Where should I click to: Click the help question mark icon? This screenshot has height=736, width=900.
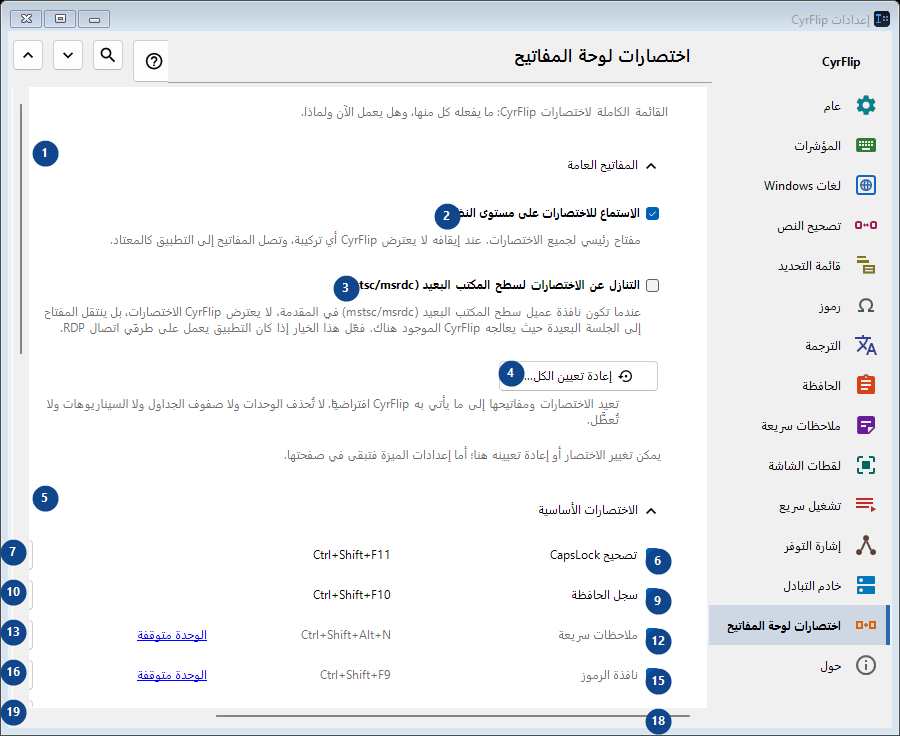click(153, 61)
